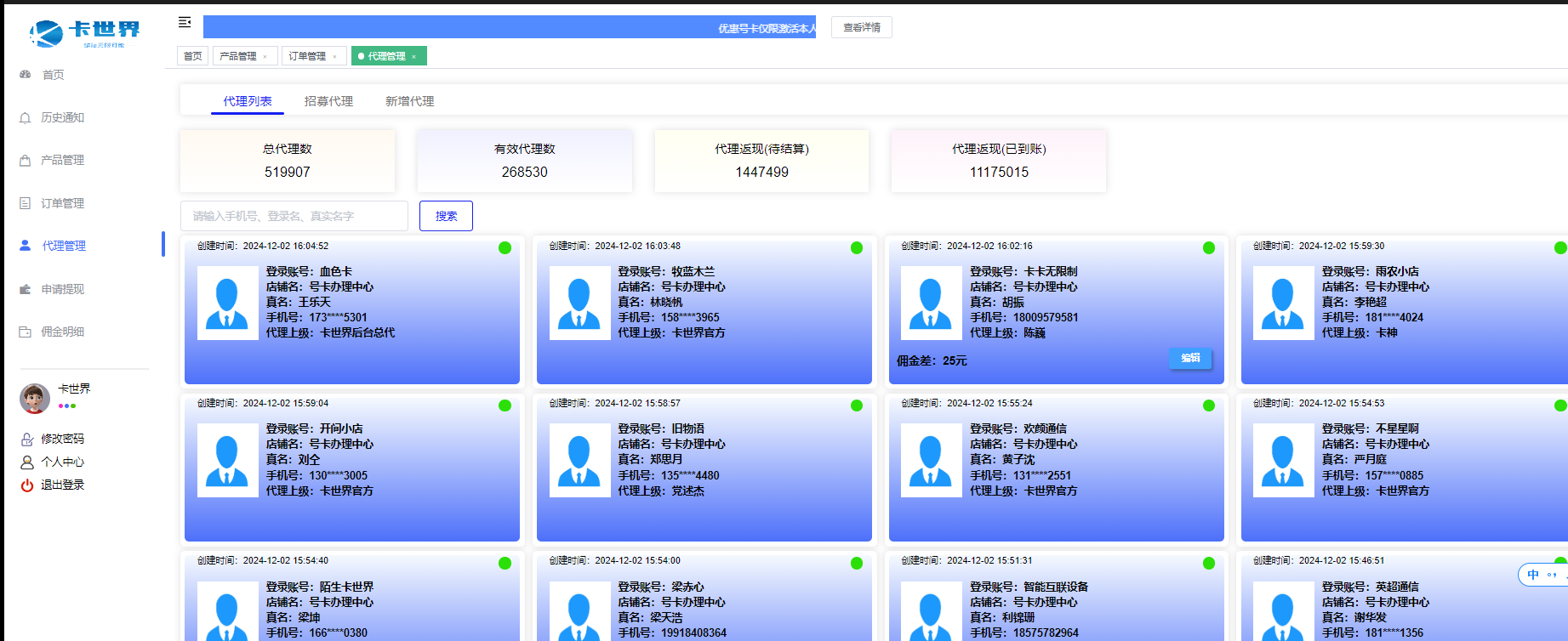
Task: Open 首页 in the sidebar
Action: [54, 75]
